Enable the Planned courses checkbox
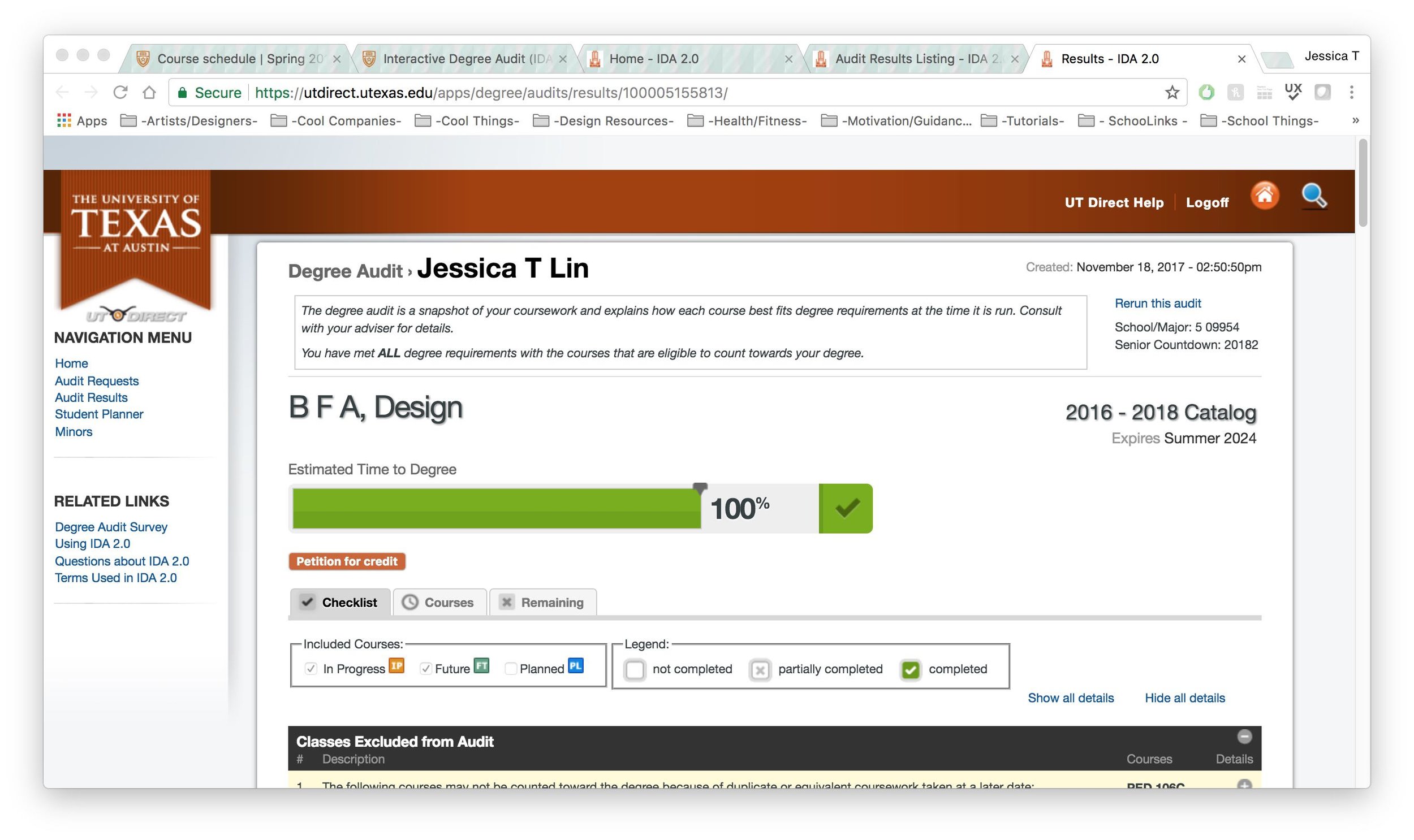 pos(510,669)
